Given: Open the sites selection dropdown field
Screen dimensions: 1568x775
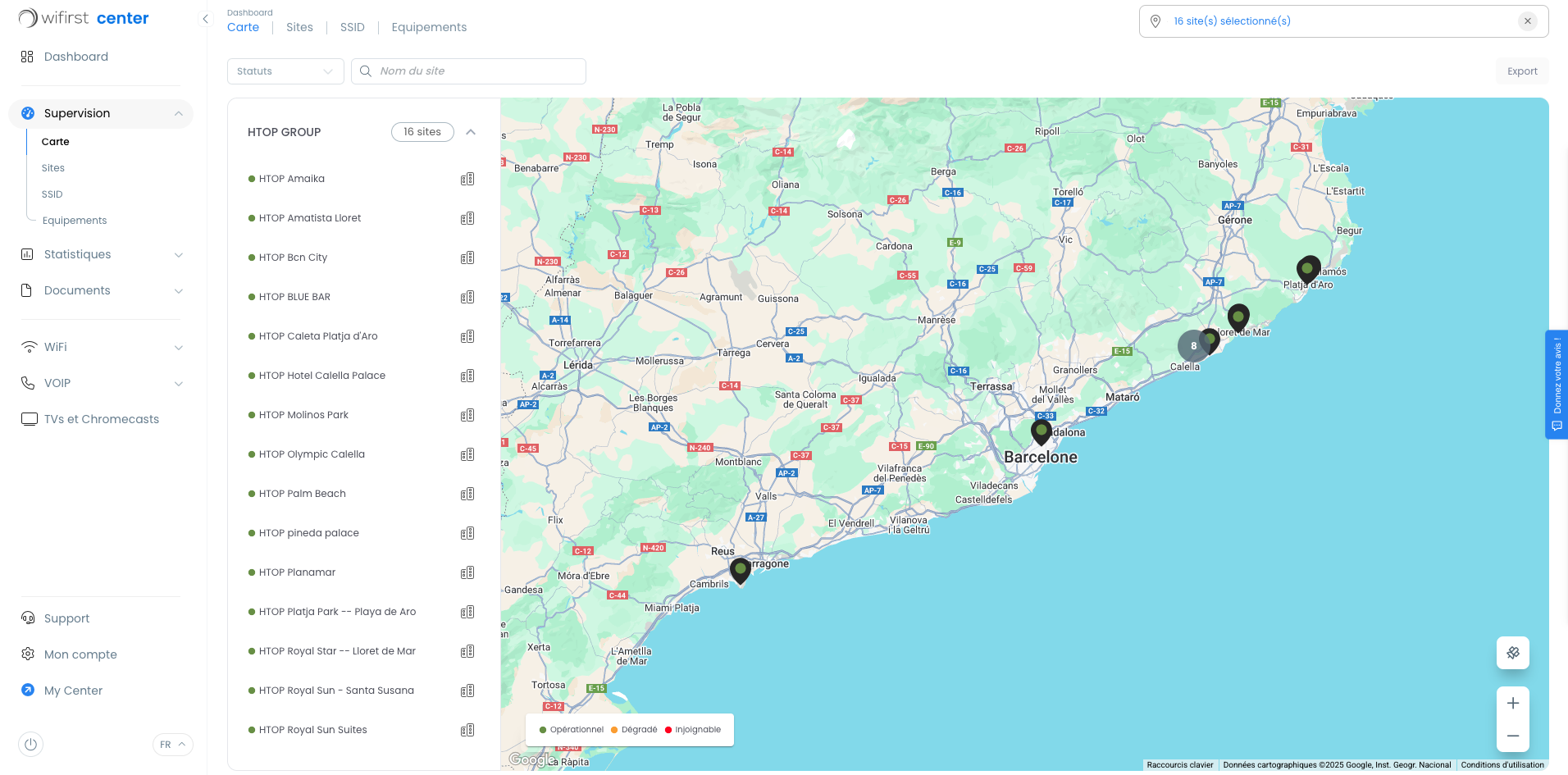Looking at the screenshot, I should click(x=1343, y=21).
